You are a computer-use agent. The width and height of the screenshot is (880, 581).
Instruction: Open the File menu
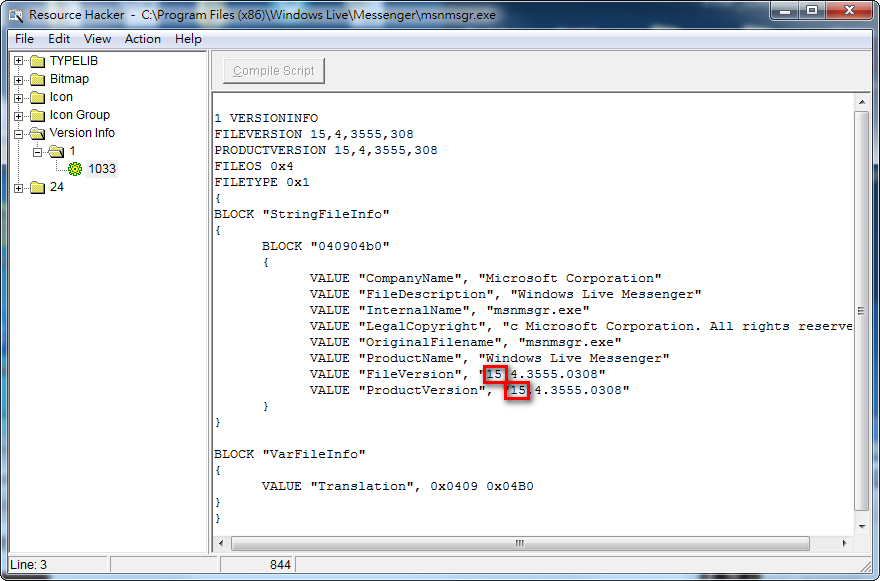tap(24, 39)
